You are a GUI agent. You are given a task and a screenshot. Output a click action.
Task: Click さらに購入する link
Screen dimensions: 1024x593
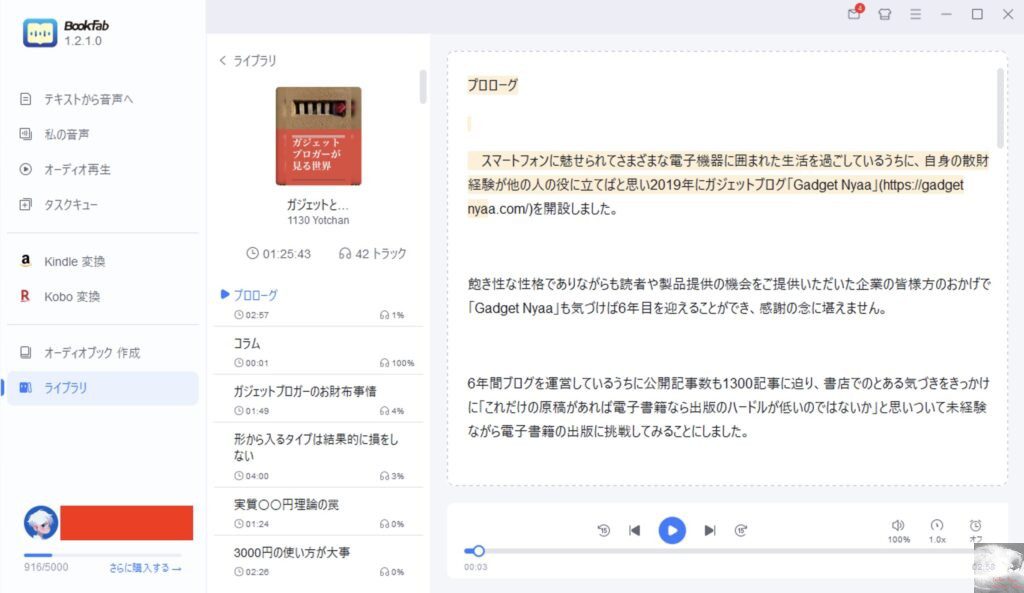pos(145,568)
